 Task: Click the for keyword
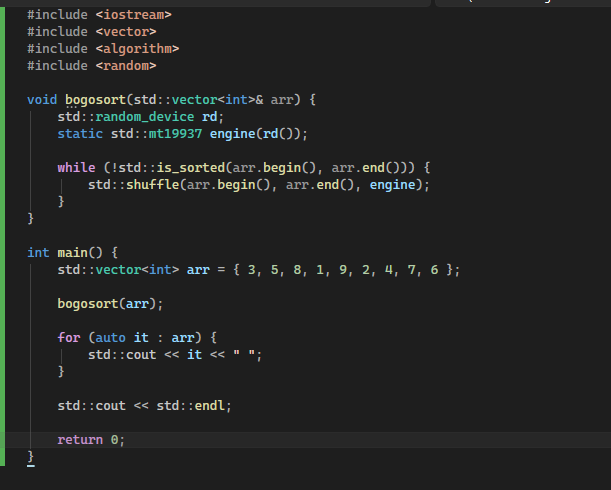tap(69, 338)
